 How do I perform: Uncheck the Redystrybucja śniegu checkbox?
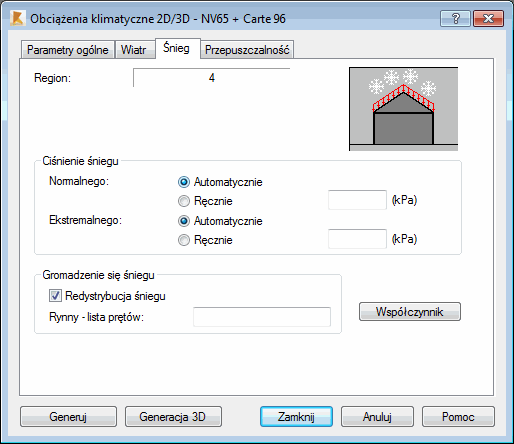point(55,296)
